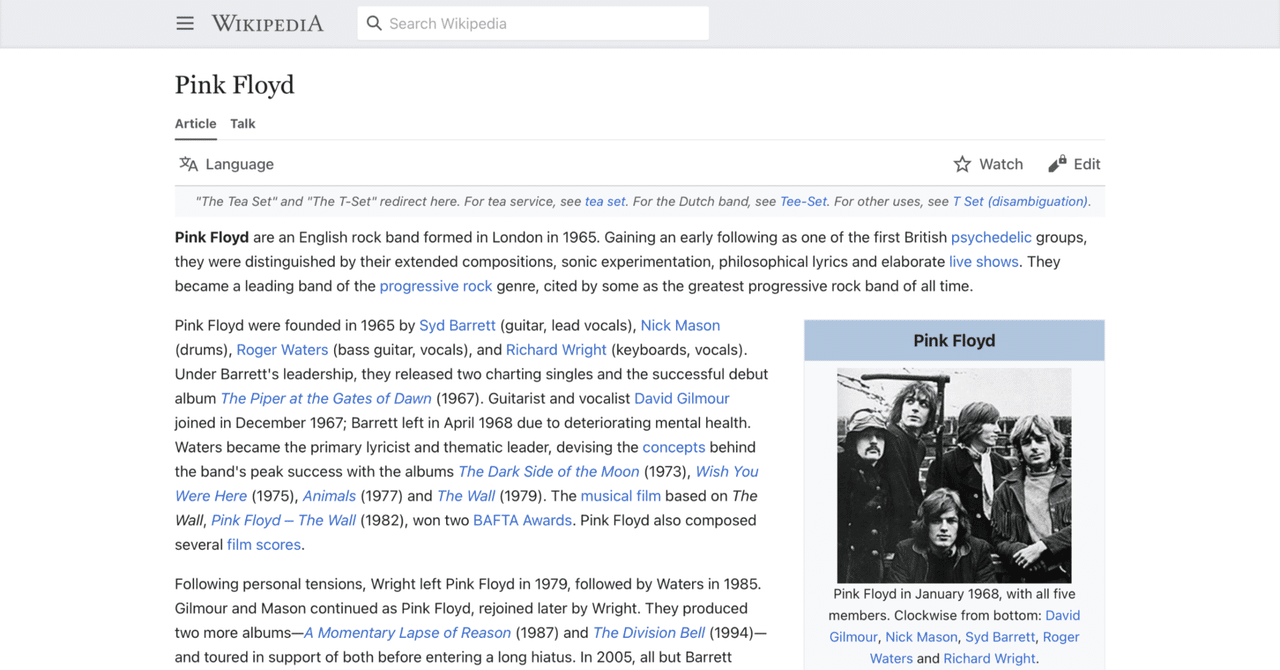Click the Pink Floyd page heading
The width and height of the screenshot is (1280, 670).
[x=235, y=85]
